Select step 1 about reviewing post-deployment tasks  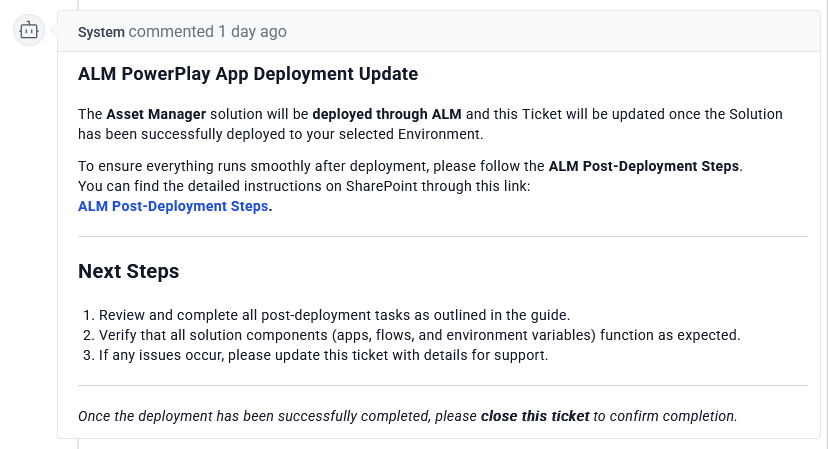(334, 315)
